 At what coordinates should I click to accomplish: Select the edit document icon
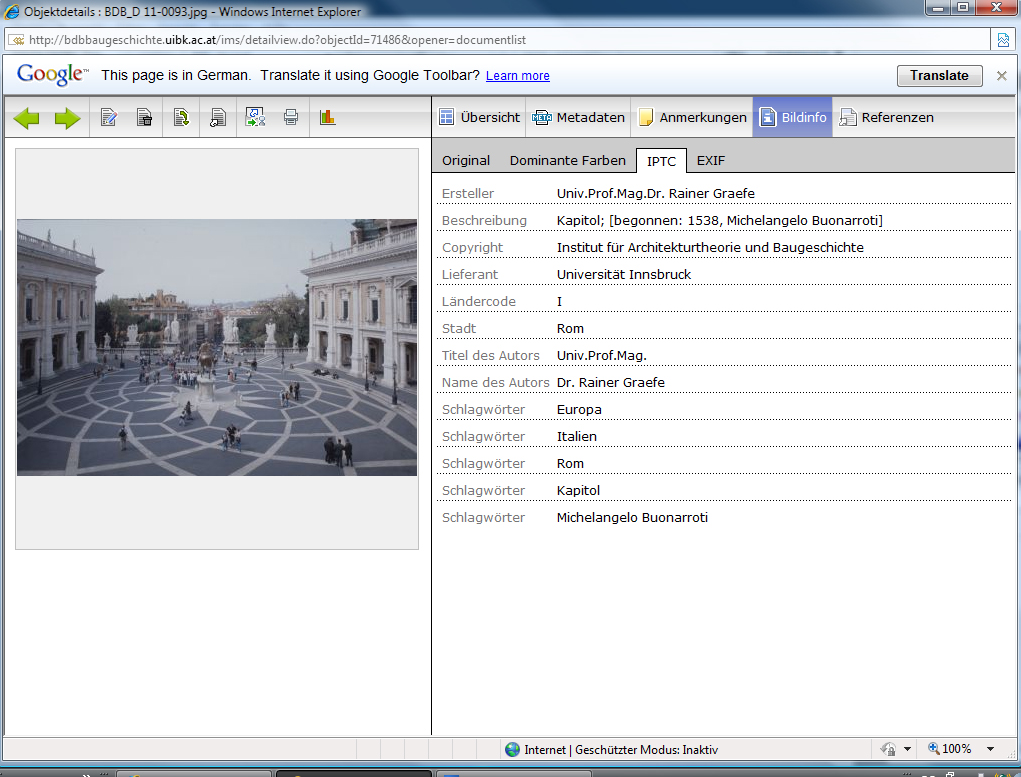(x=108, y=117)
